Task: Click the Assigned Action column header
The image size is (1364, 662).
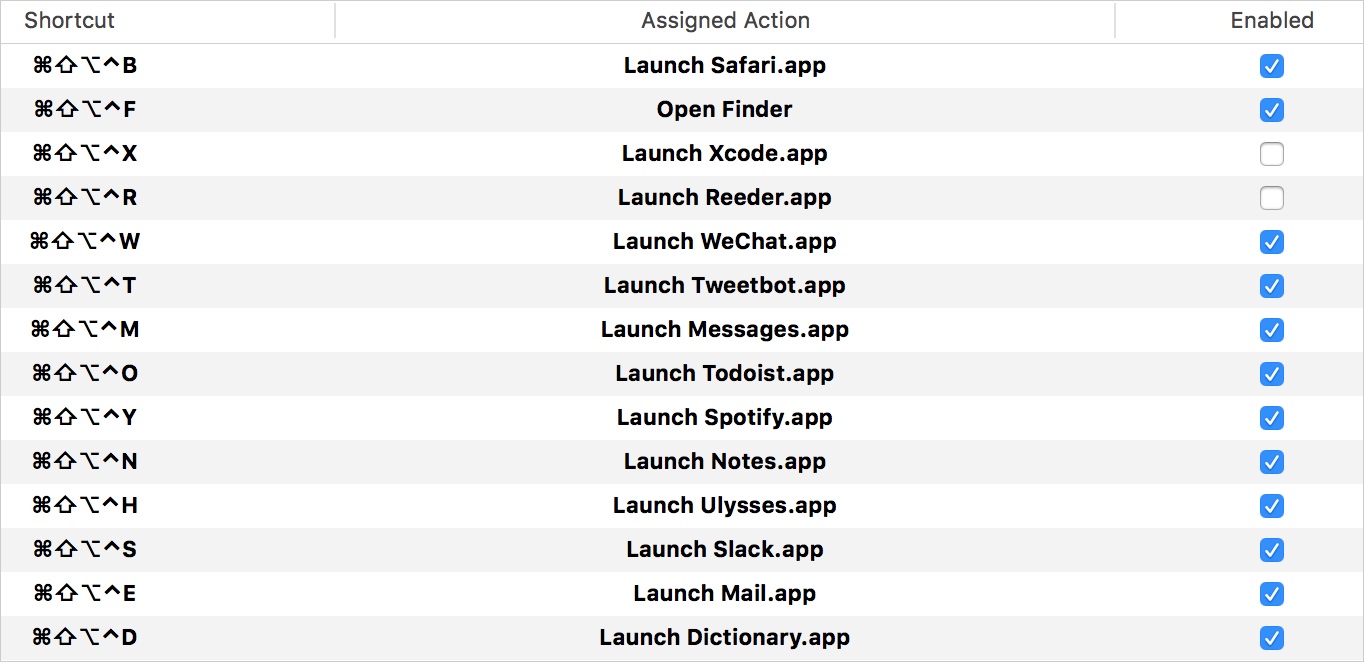Action: point(725,20)
